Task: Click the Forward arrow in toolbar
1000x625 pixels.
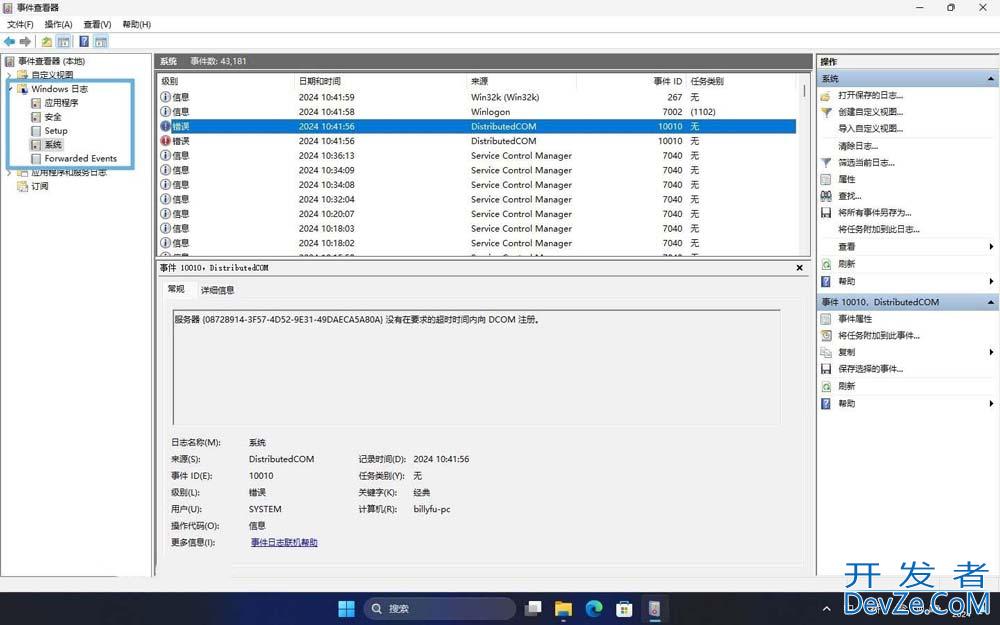Action: [x=26, y=42]
